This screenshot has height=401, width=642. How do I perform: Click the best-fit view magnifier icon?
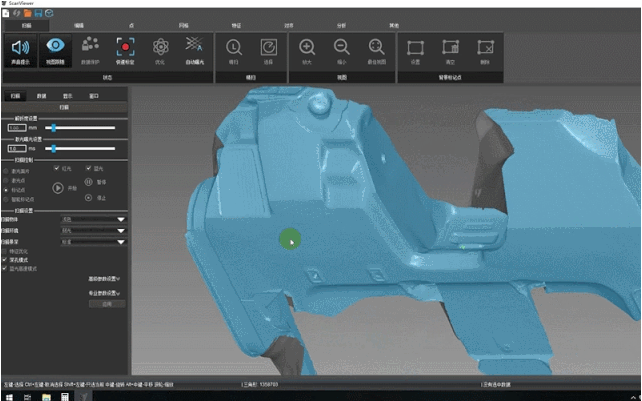(377, 51)
